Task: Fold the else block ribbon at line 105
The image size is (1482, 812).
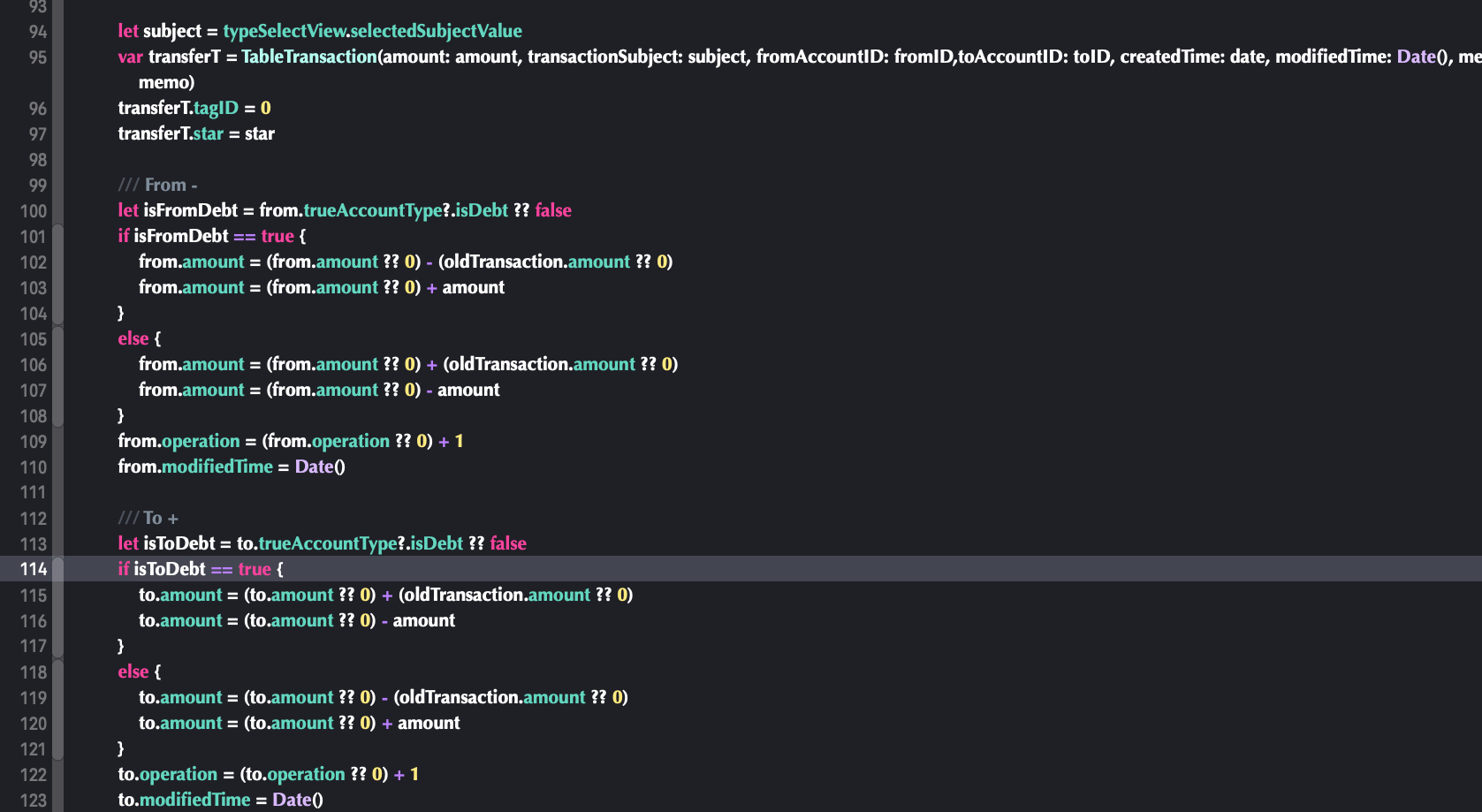Action: (x=57, y=376)
